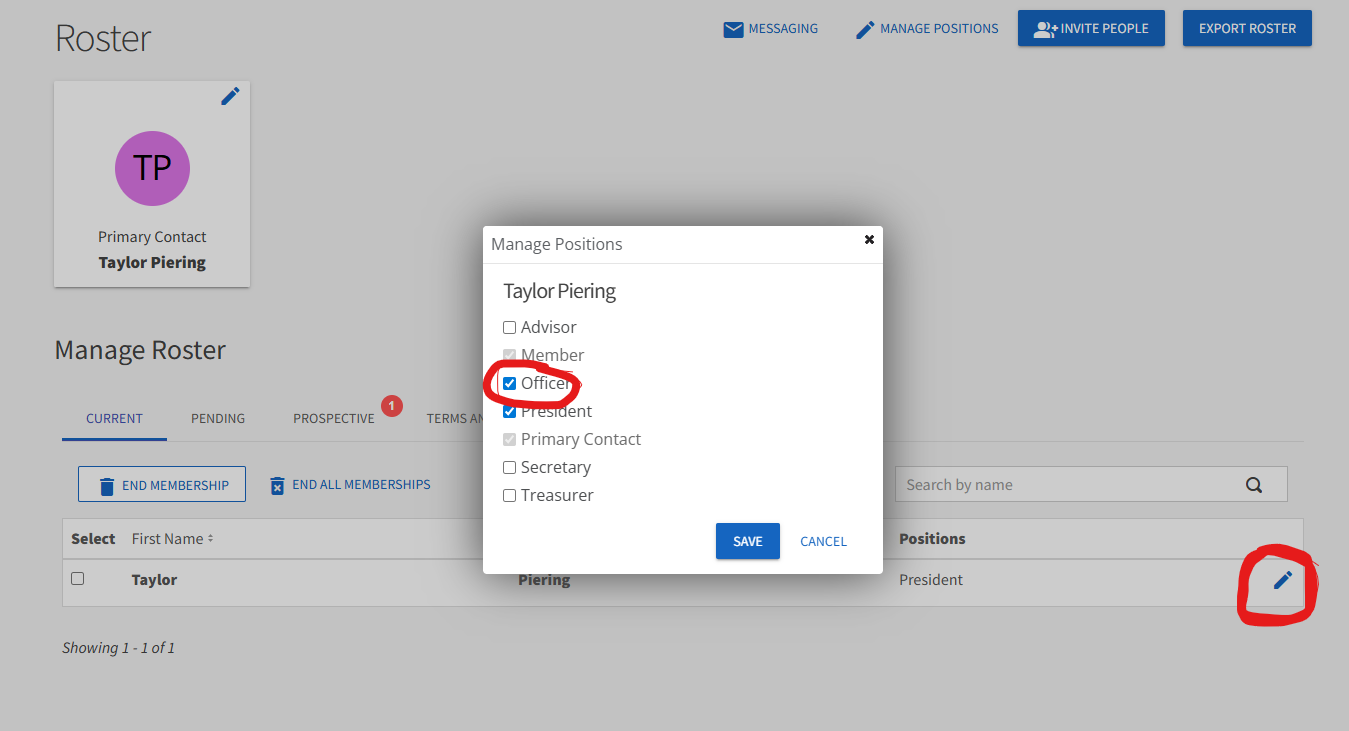Click the pencil icon on primary contact card

pos(230,96)
